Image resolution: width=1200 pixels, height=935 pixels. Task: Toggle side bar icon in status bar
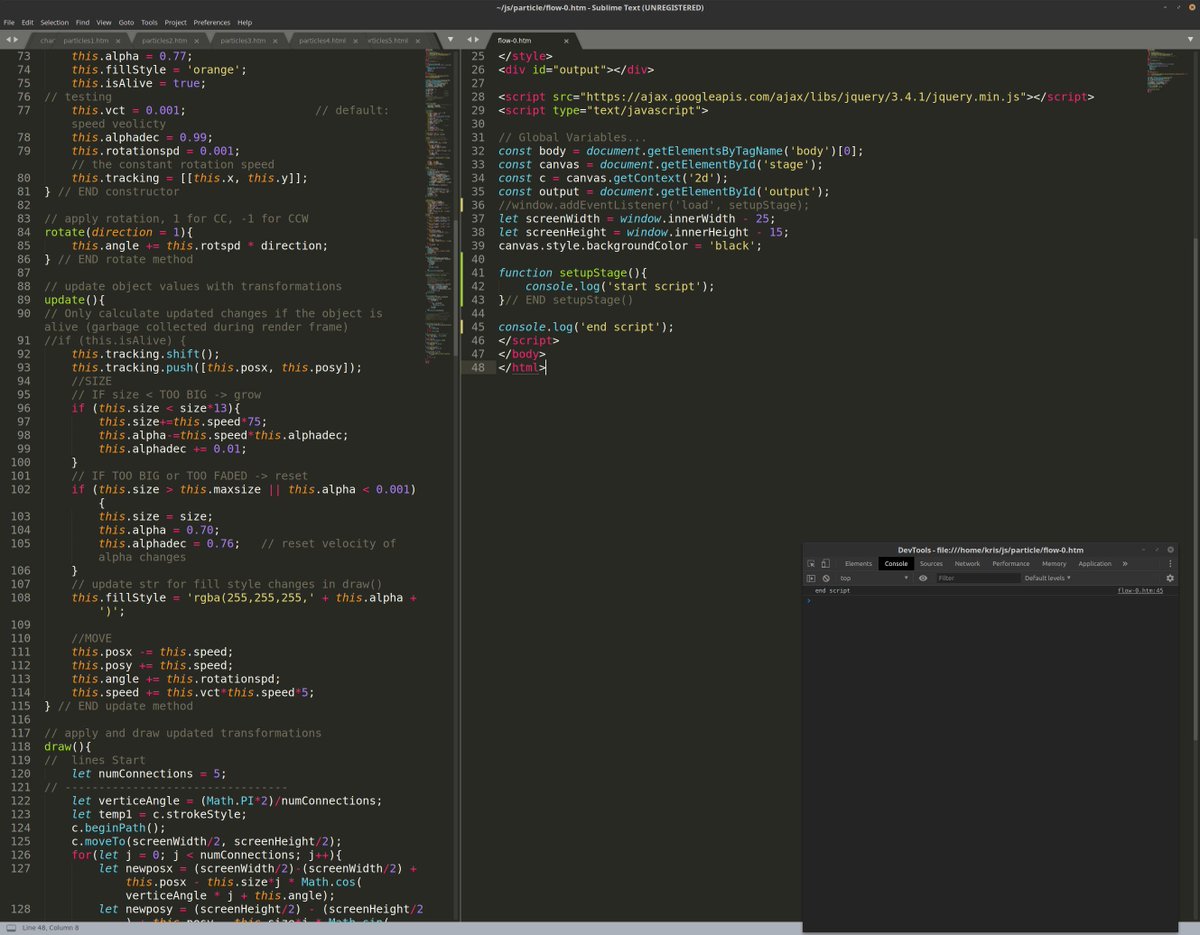point(10,927)
